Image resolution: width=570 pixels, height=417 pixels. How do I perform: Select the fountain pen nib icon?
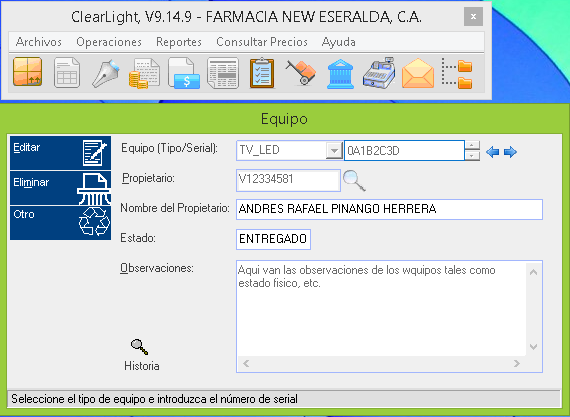106,73
